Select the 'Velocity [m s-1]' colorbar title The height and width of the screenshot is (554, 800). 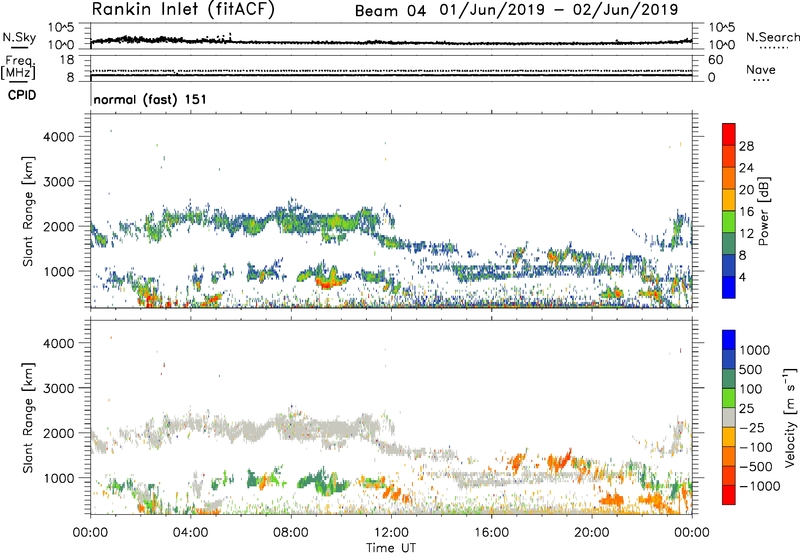tap(790, 417)
